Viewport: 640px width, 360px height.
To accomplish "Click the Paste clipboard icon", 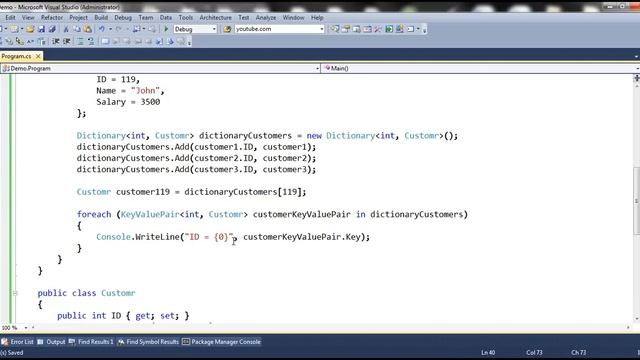I will (x=87, y=29).
